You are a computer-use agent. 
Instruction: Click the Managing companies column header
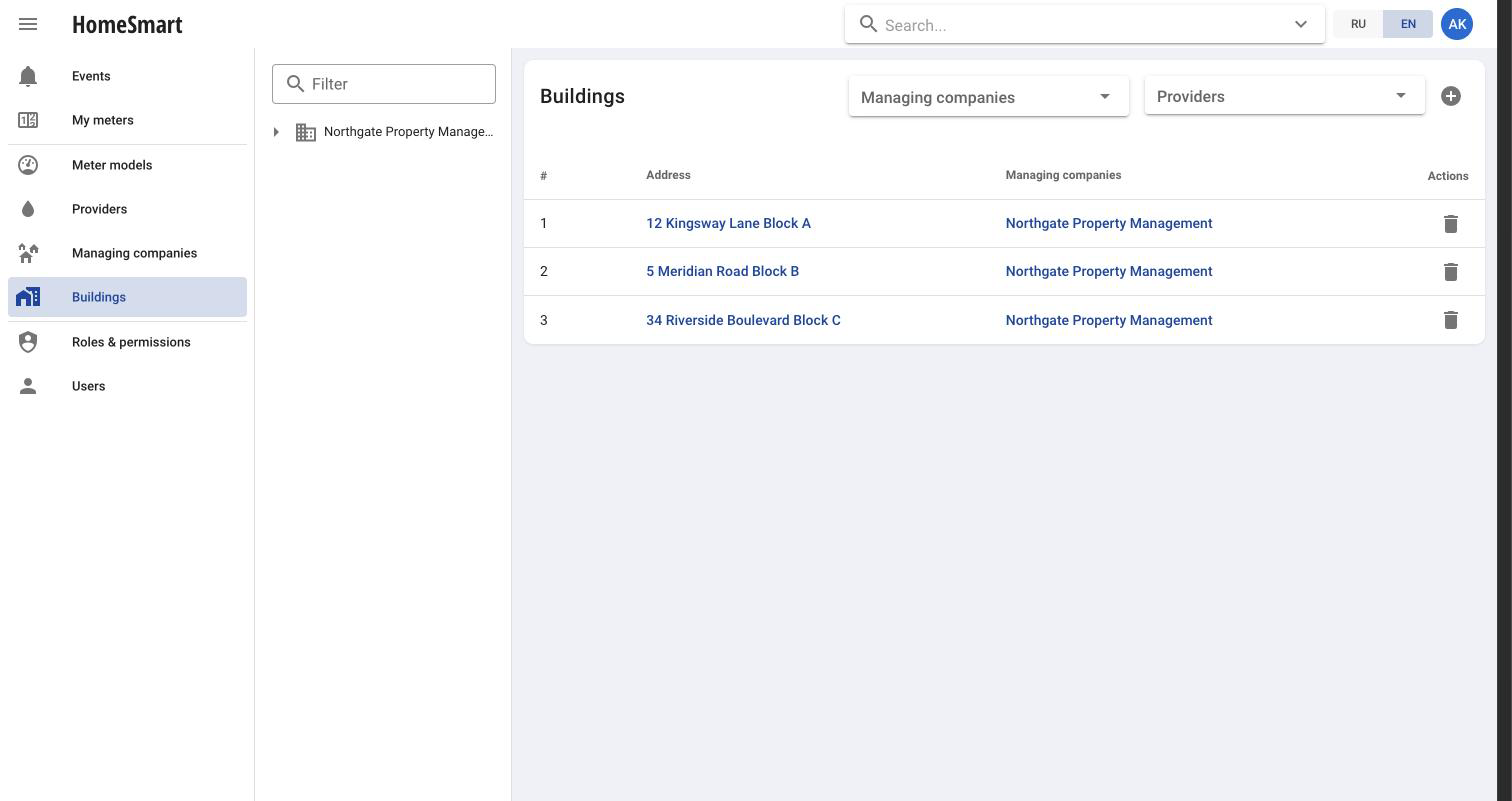1063,175
